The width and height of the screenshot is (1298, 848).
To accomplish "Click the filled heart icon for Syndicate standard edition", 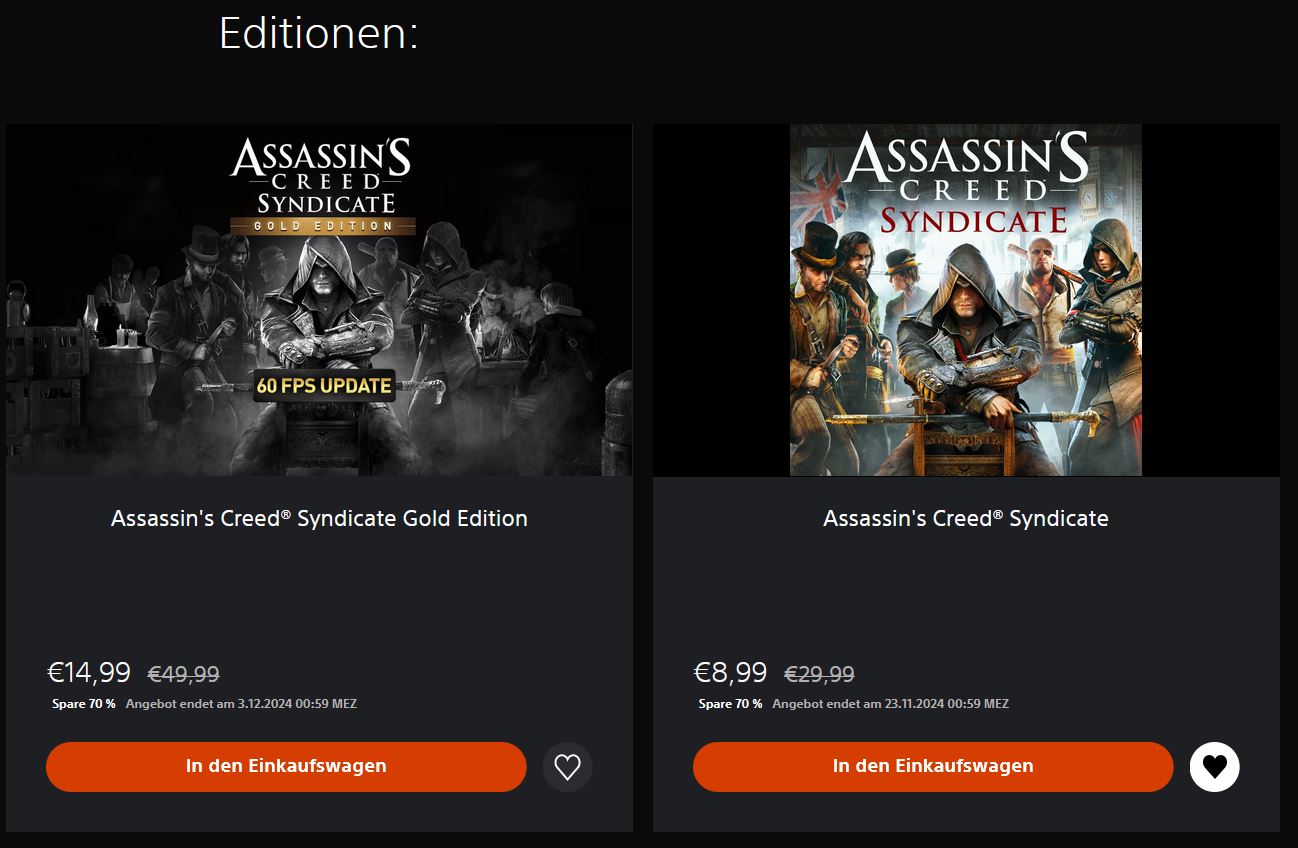I will (1214, 767).
